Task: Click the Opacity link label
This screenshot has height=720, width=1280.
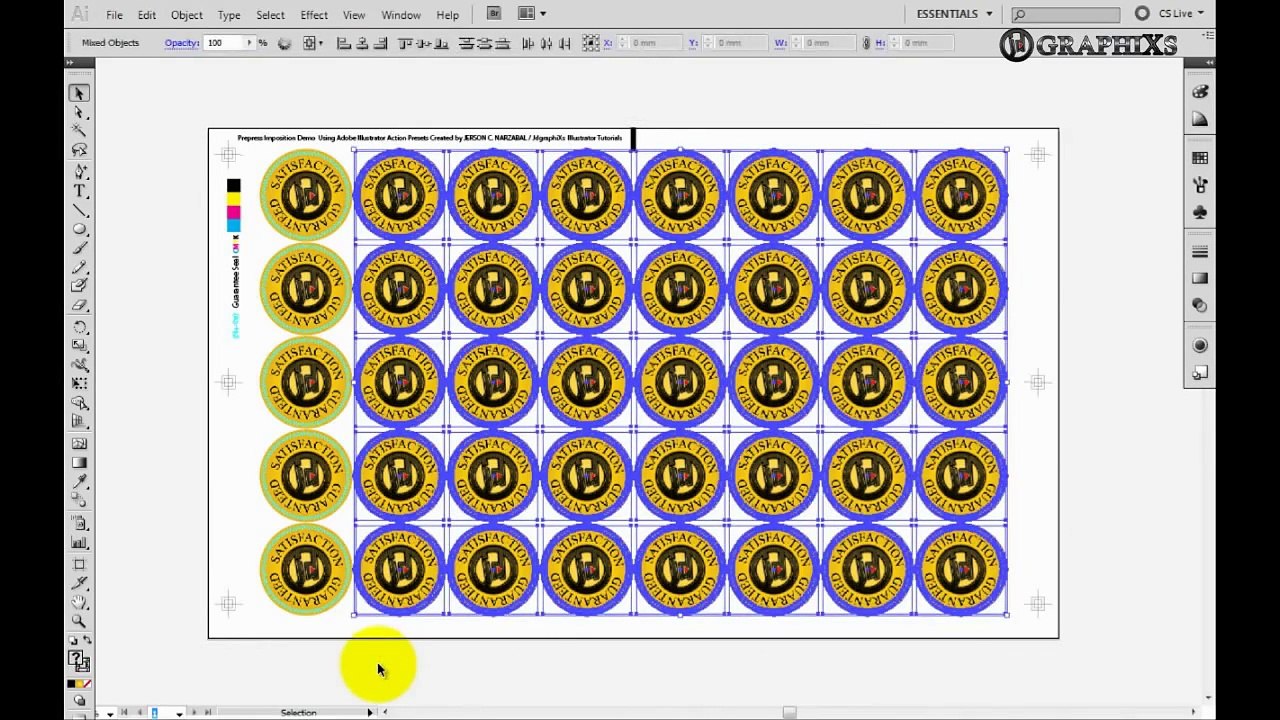Action: pos(182,43)
